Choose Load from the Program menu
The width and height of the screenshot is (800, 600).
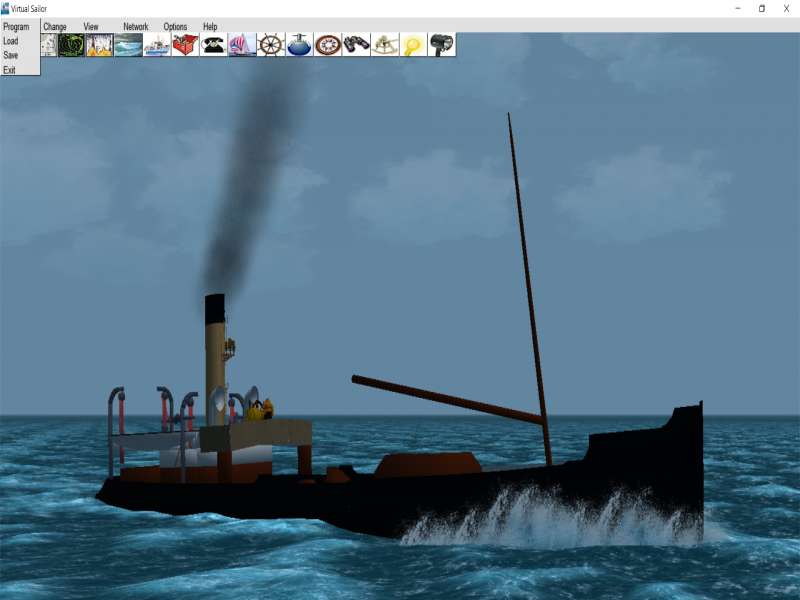click(11, 41)
